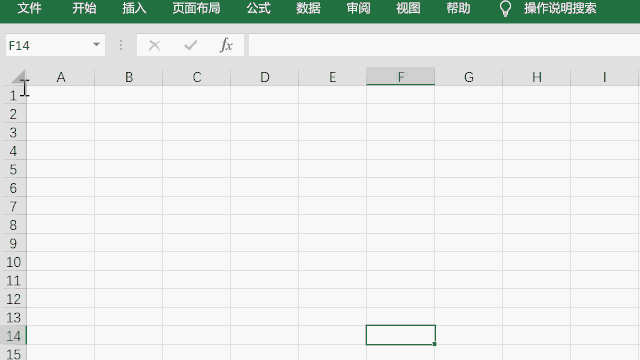
Task: Select row 8 header
Action: (x=13, y=224)
